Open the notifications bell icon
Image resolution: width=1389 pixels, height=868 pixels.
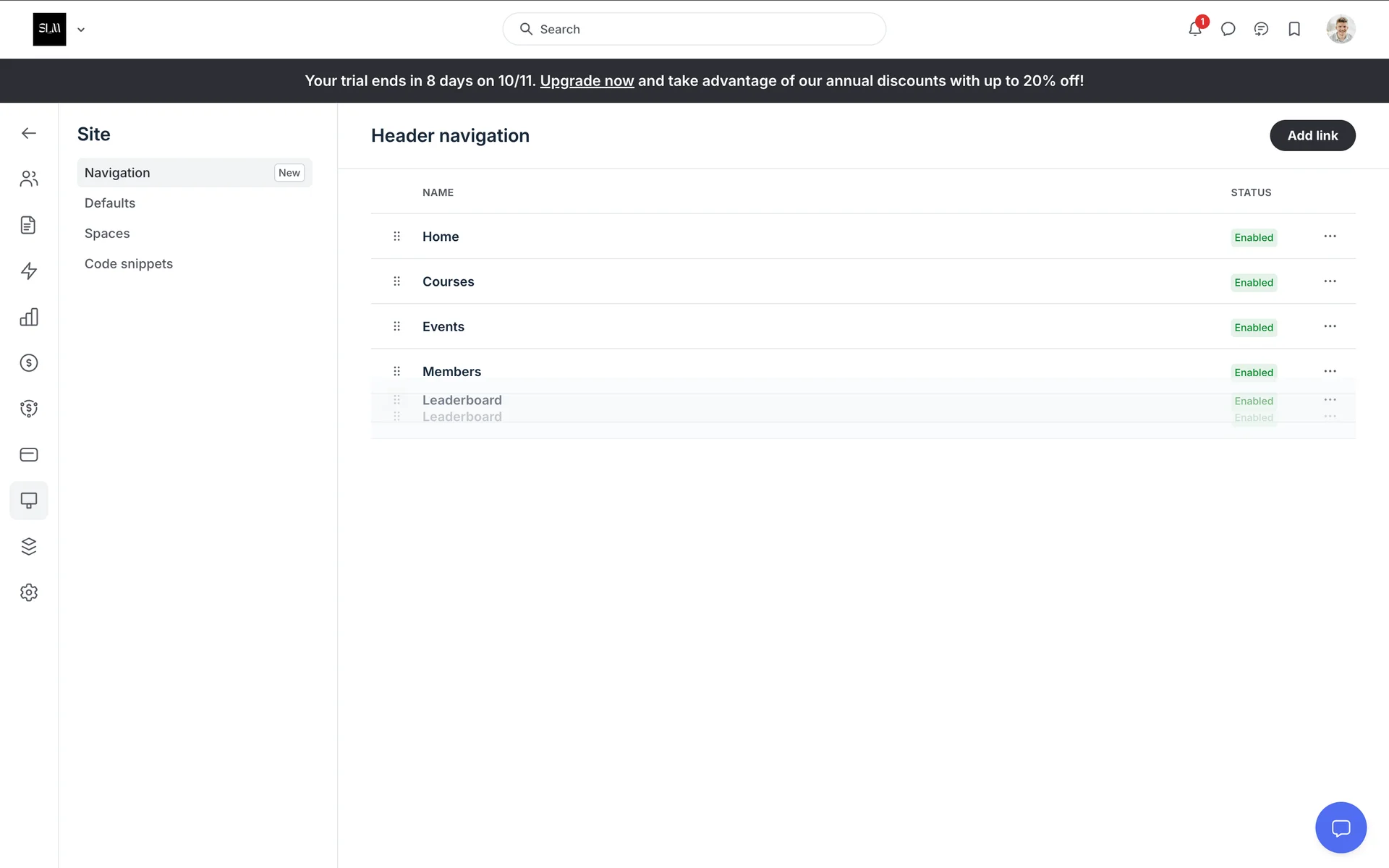(x=1194, y=29)
